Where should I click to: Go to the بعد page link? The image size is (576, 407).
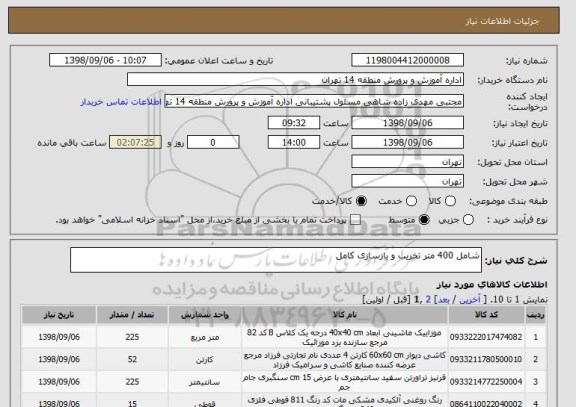coord(443,300)
